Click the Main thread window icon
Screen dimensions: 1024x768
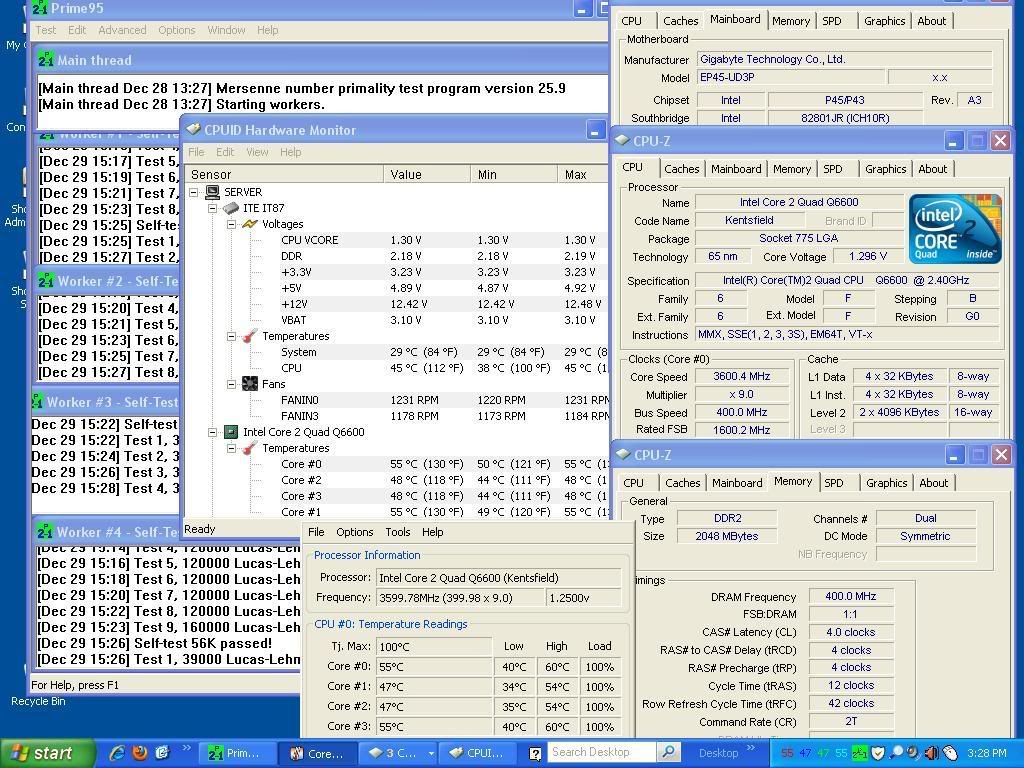pyautogui.click(x=46, y=60)
